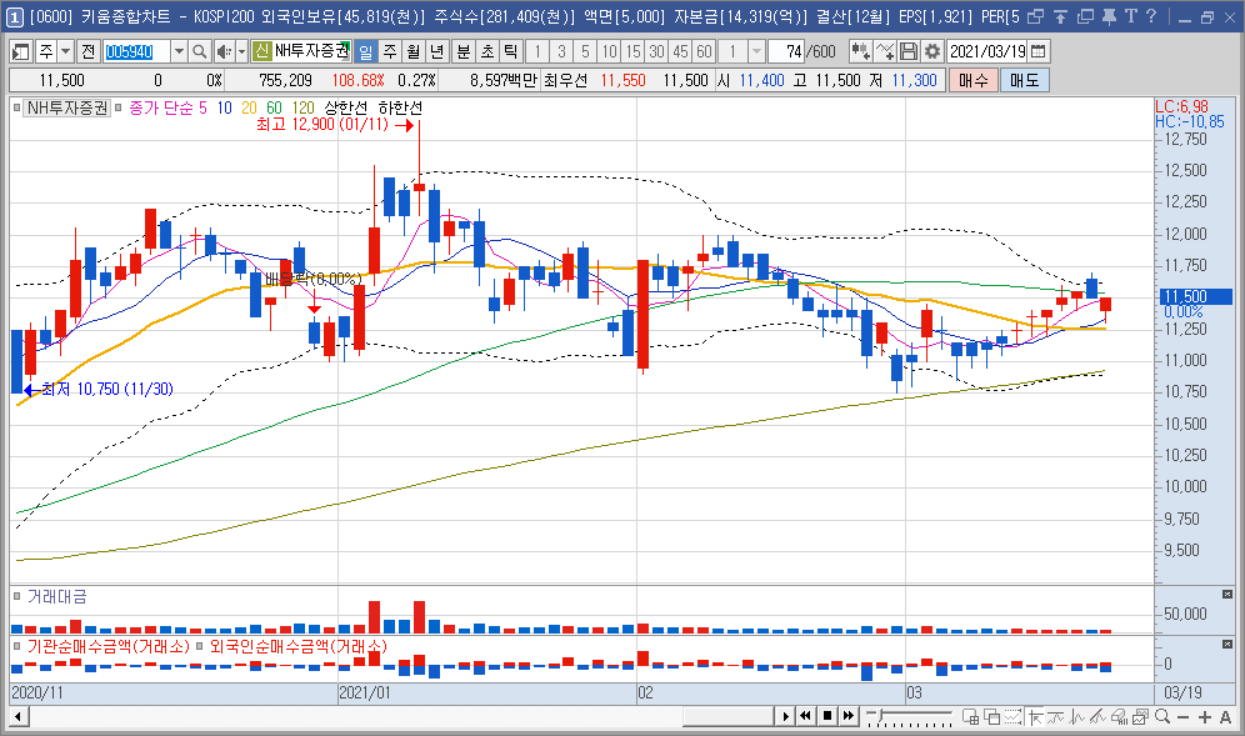Click the bottom magnifier zoom icon

[x=1162, y=717]
